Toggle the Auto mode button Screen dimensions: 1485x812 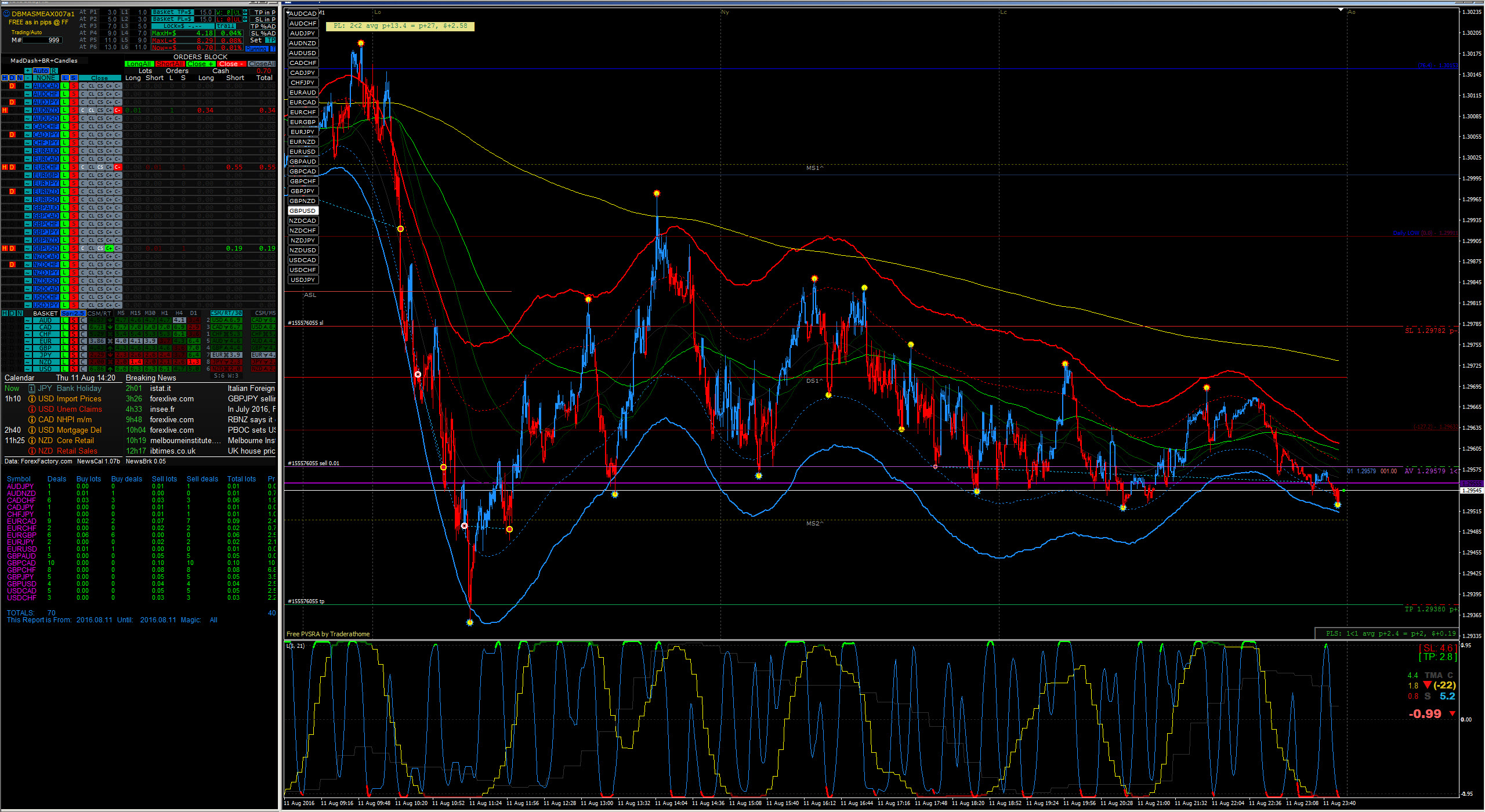[x=41, y=71]
